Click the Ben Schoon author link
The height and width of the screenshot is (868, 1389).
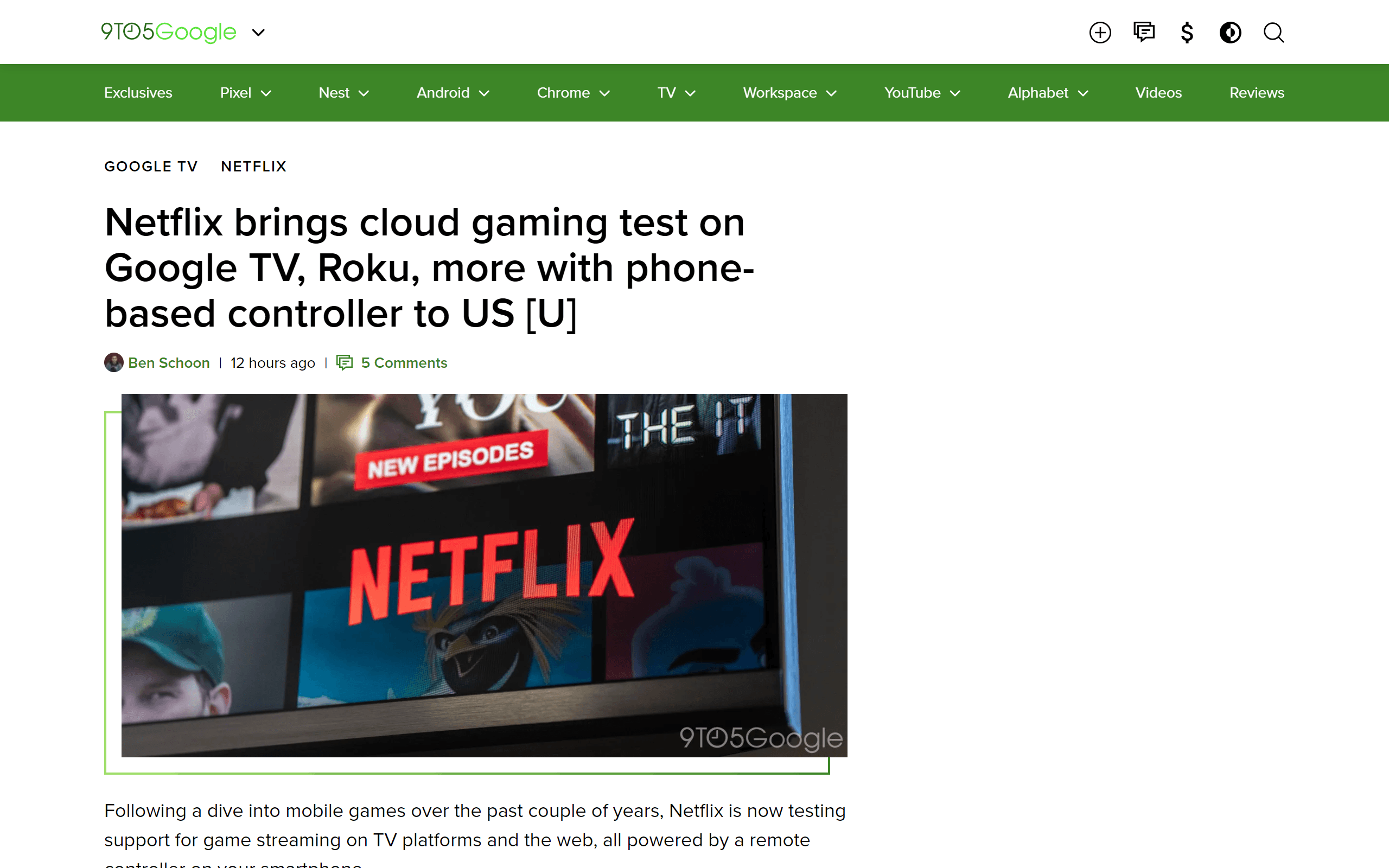tap(169, 363)
